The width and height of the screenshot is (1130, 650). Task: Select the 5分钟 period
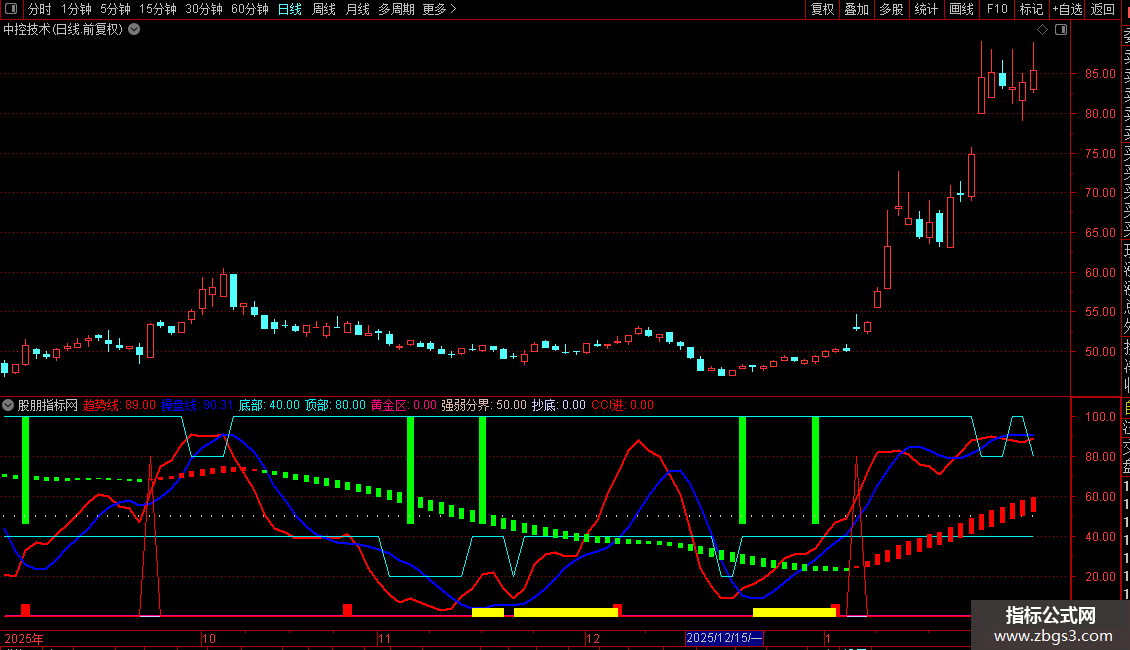pos(115,9)
